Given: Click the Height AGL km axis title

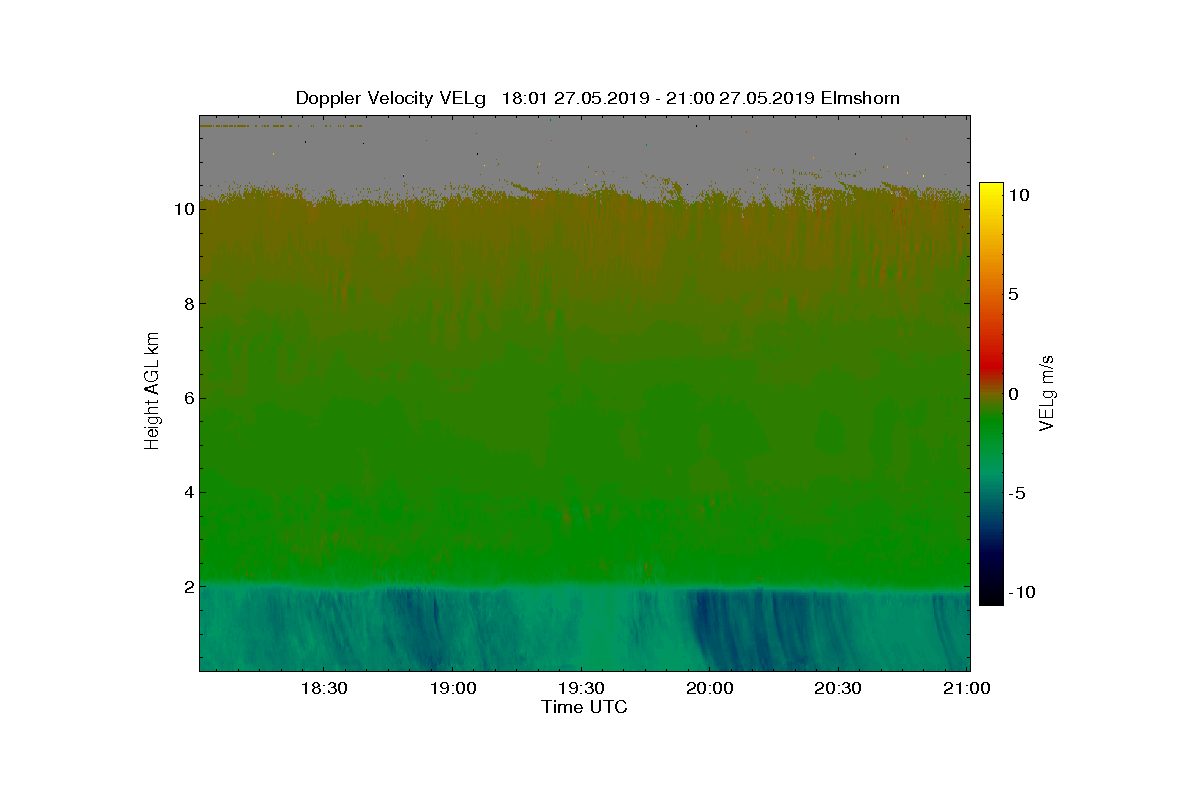Looking at the screenshot, I should [x=152, y=393].
